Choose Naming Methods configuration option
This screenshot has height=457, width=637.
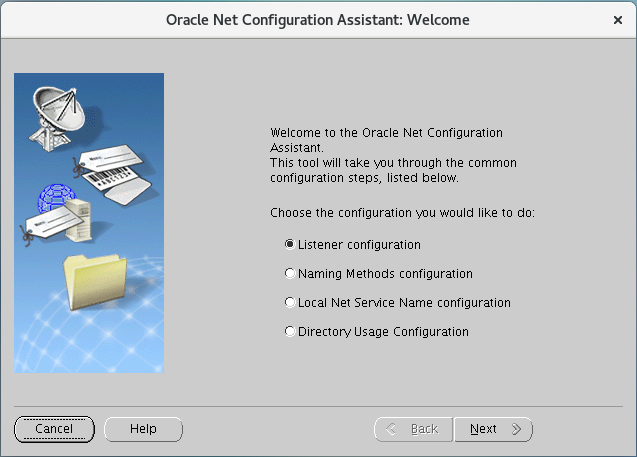coord(290,273)
